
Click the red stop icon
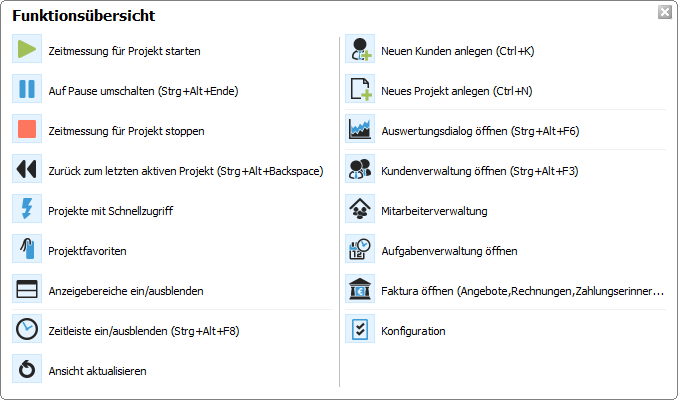[27, 130]
